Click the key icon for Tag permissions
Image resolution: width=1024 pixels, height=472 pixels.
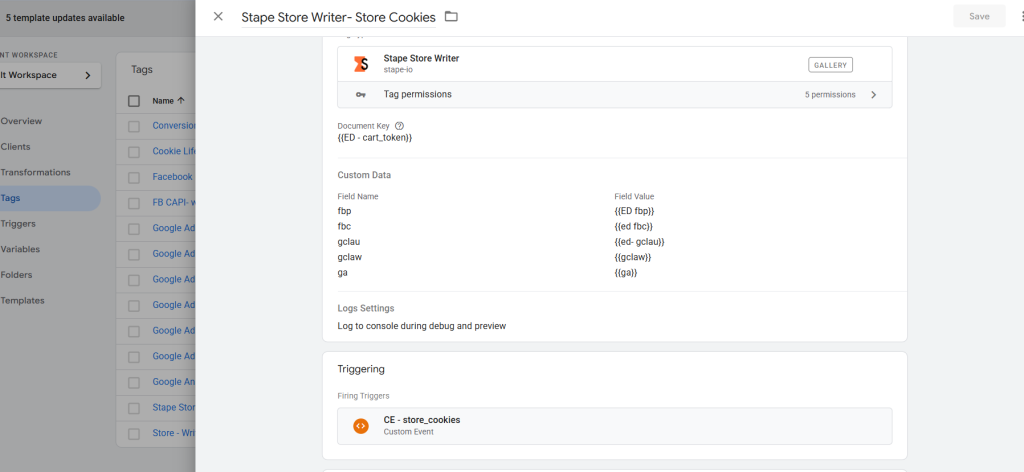pyautogui.click(x=361, y=95)
